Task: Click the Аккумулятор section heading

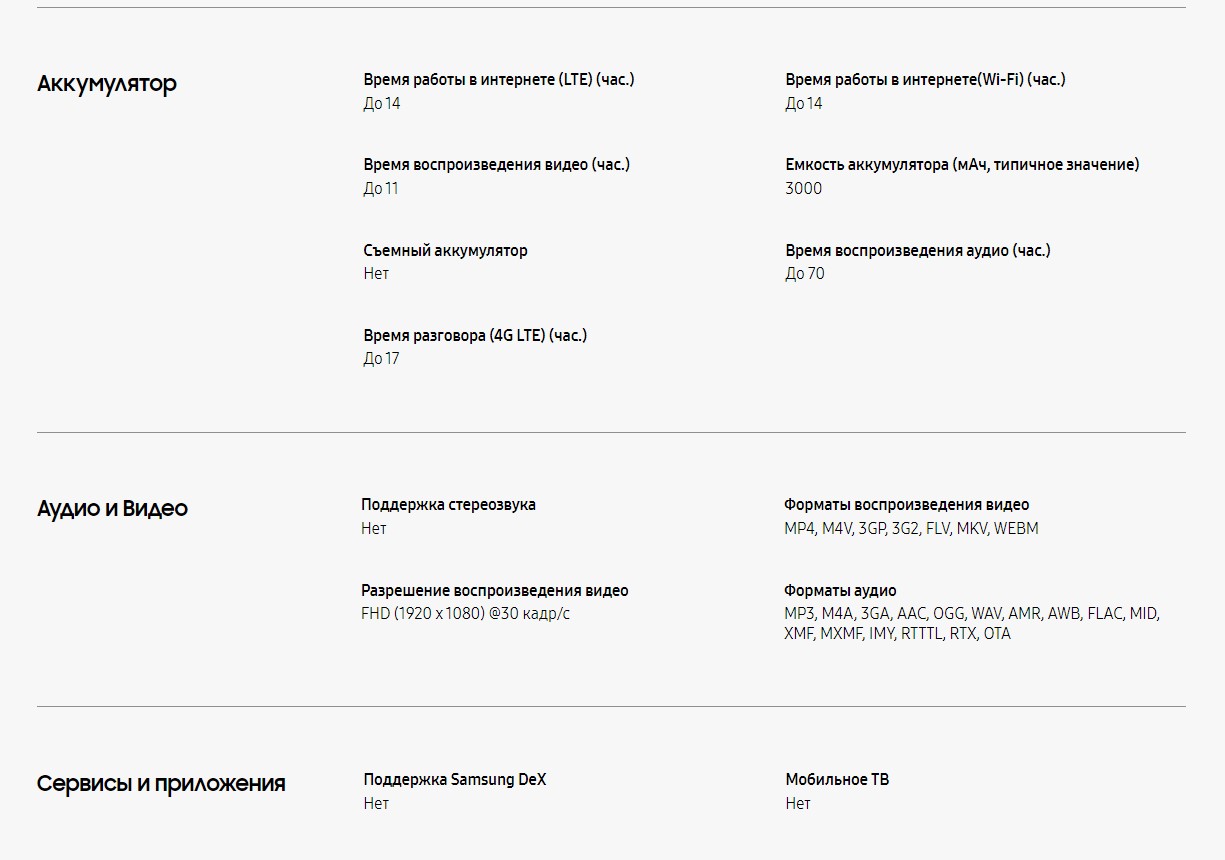Action: (107, 84)
